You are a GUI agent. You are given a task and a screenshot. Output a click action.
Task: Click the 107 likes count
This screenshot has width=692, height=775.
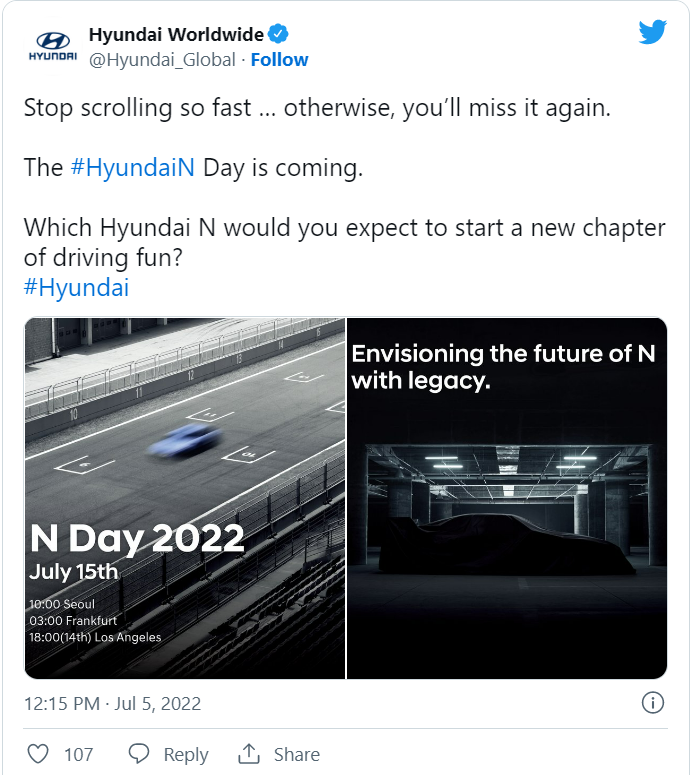tap(79, 755)
